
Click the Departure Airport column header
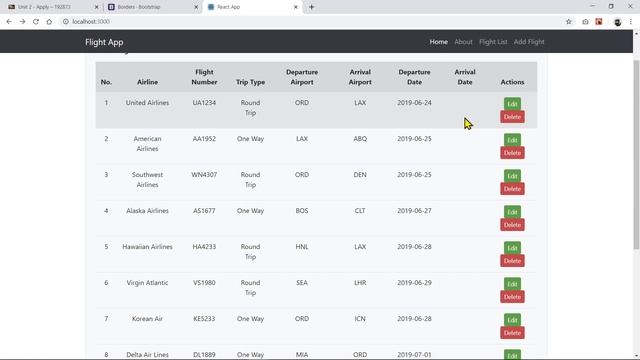pos(302,77)
